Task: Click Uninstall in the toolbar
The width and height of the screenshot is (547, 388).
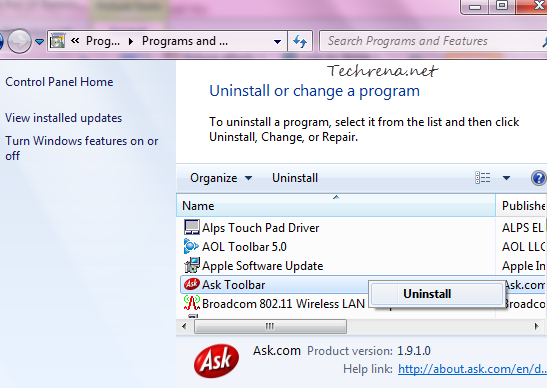Action: pyautogui.click(x=295, y=178)
